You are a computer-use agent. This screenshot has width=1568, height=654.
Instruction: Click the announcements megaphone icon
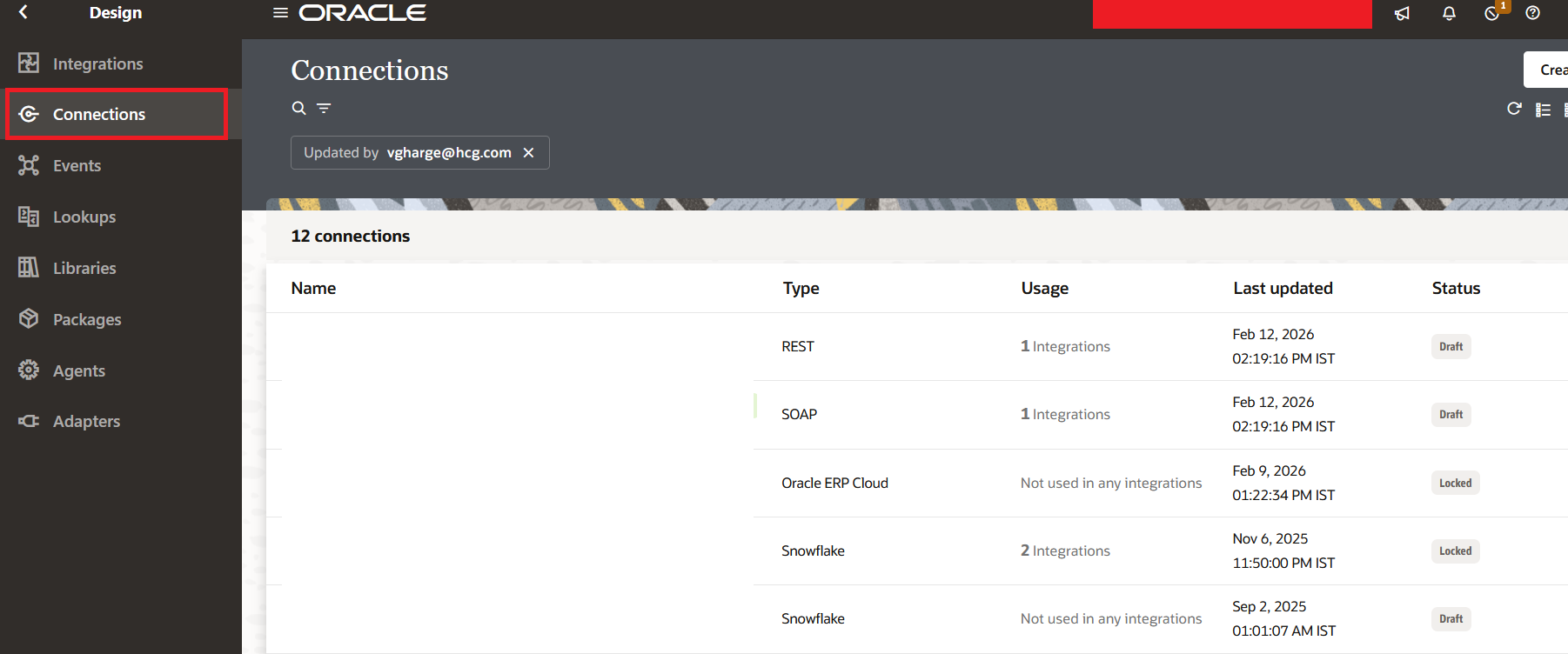pos(1402,13)
